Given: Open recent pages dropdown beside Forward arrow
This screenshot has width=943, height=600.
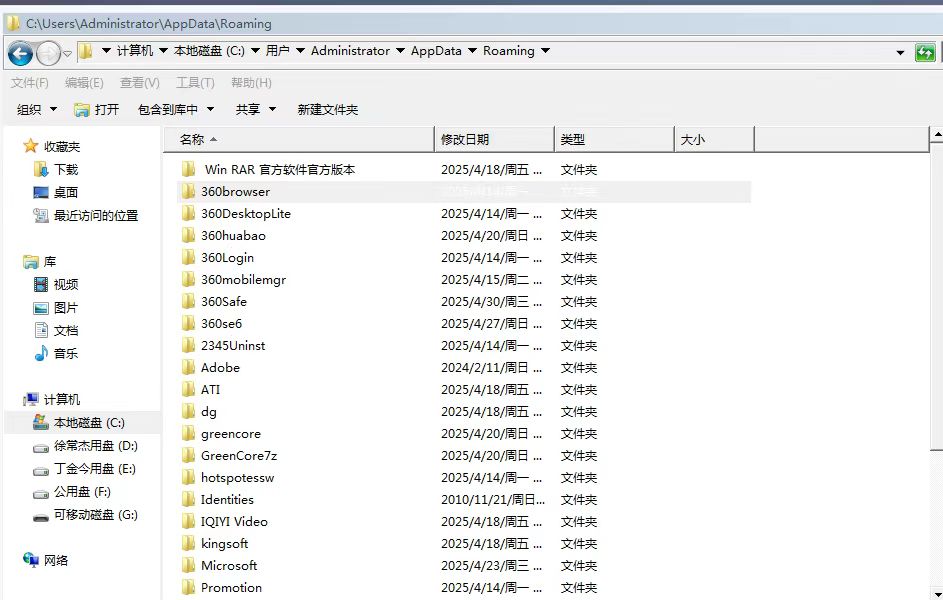Looking at the screenshot, I should [x=67, y=54].
